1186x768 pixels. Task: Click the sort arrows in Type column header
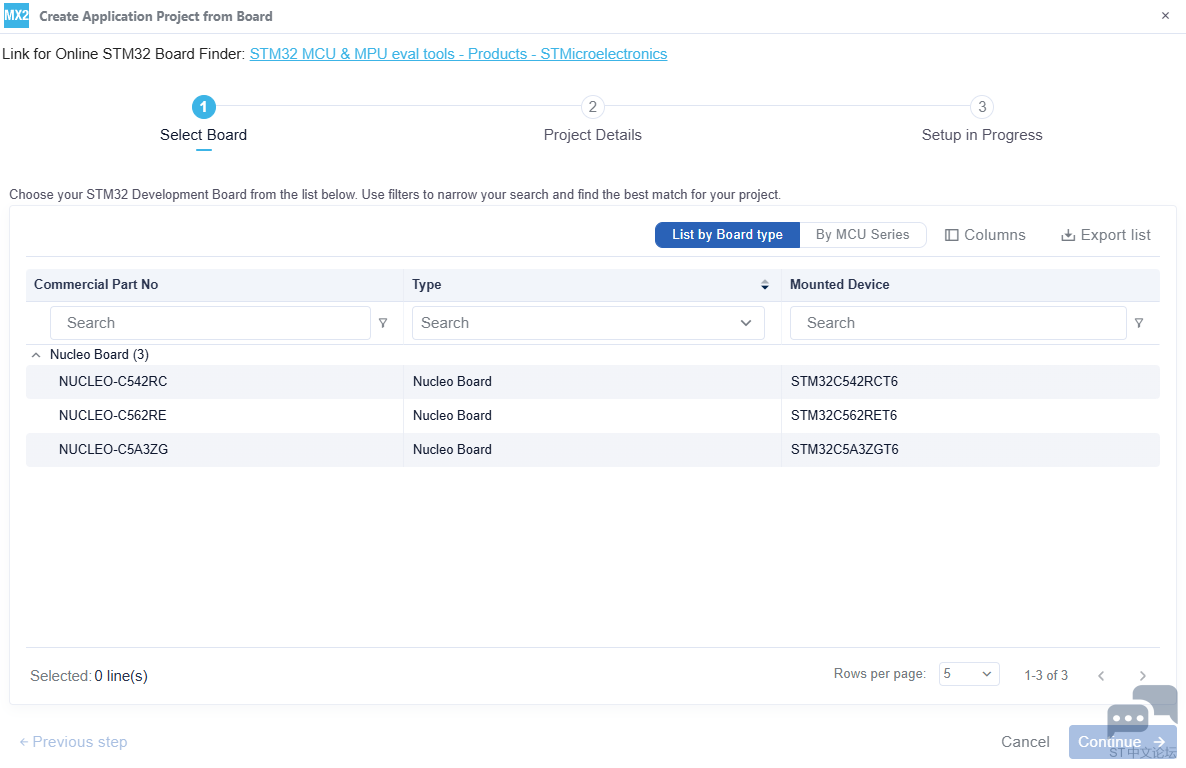[765, 285]
